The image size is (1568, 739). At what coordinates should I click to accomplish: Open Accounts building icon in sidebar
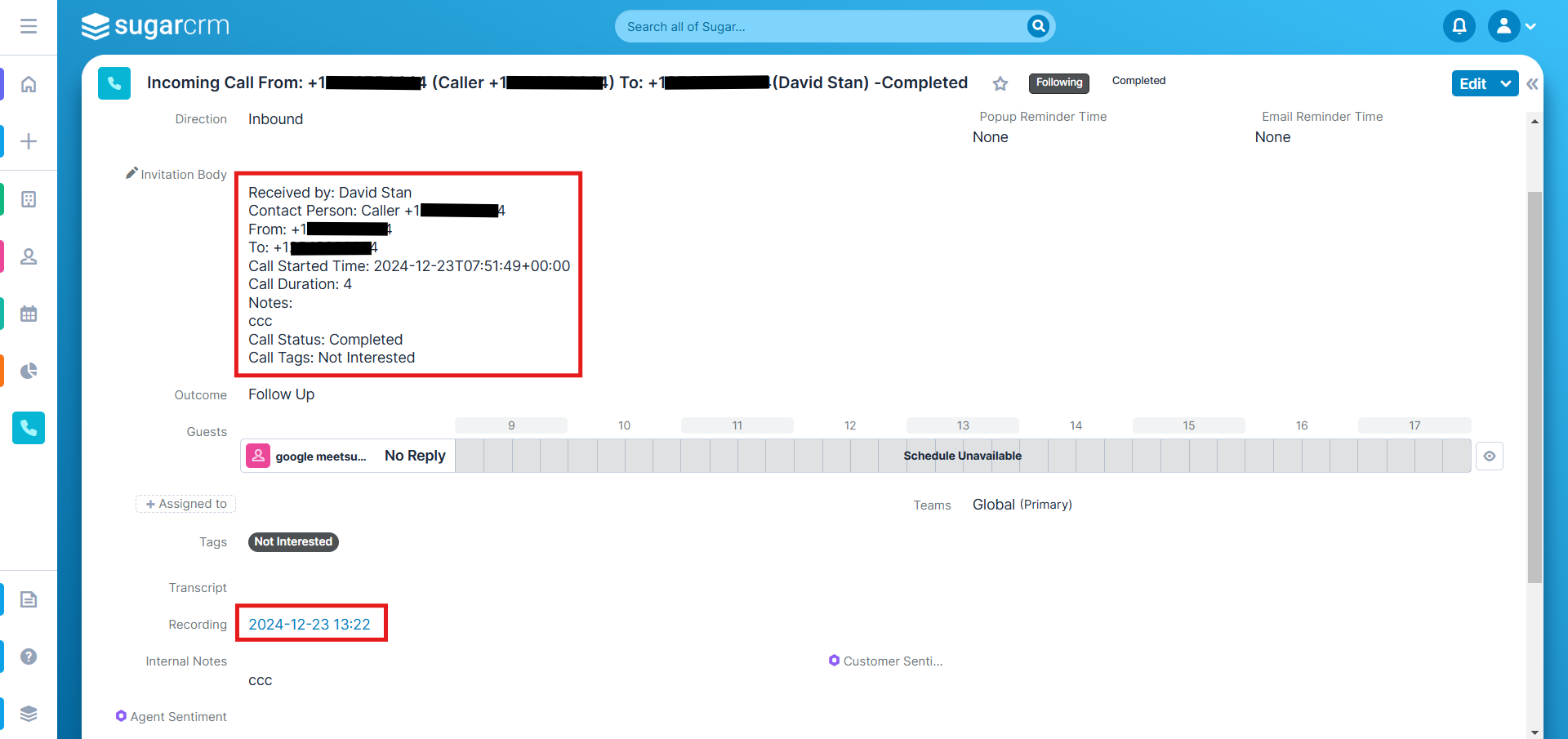pos(29,199)
